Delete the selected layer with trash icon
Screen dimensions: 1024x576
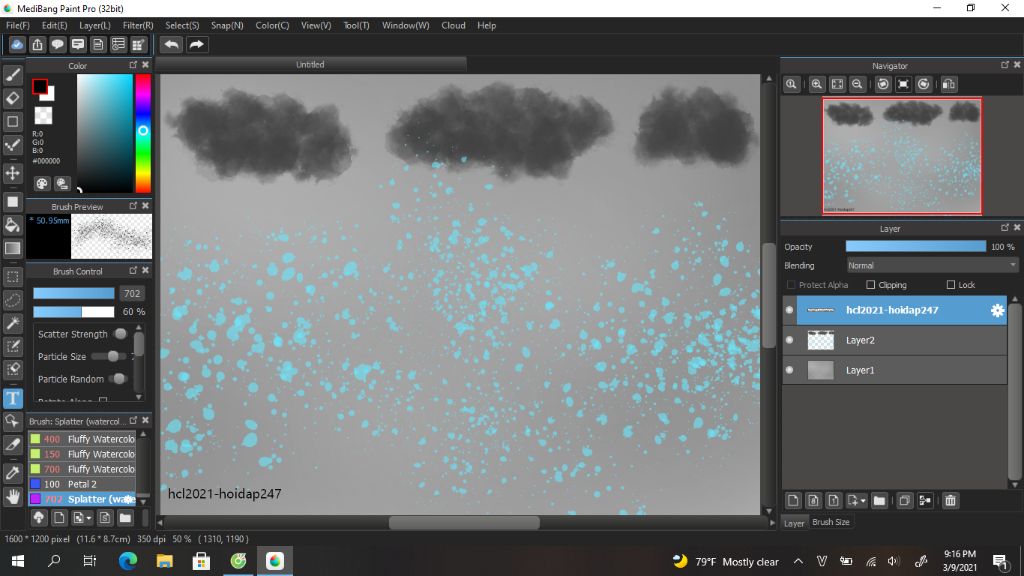(950, 501)
